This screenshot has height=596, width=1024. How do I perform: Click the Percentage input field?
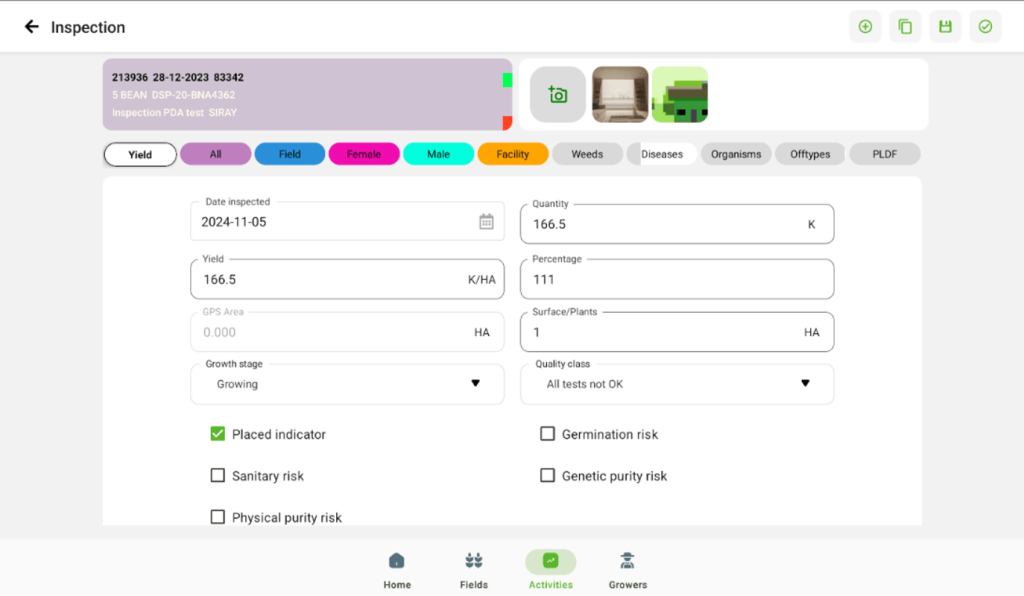677,279
